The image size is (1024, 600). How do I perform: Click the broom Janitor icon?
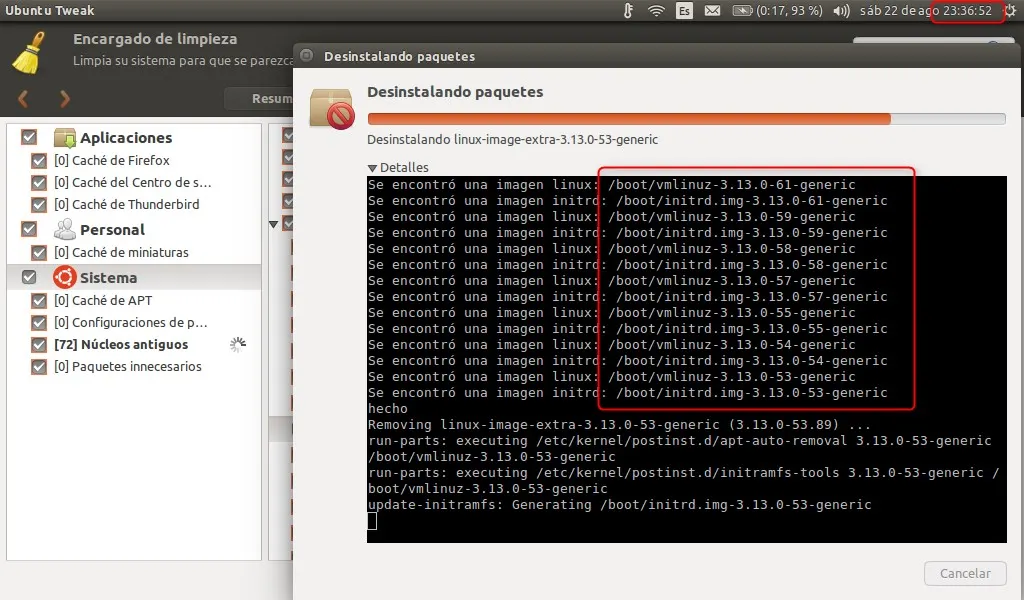pyautogui.click(x=29, y=52)
